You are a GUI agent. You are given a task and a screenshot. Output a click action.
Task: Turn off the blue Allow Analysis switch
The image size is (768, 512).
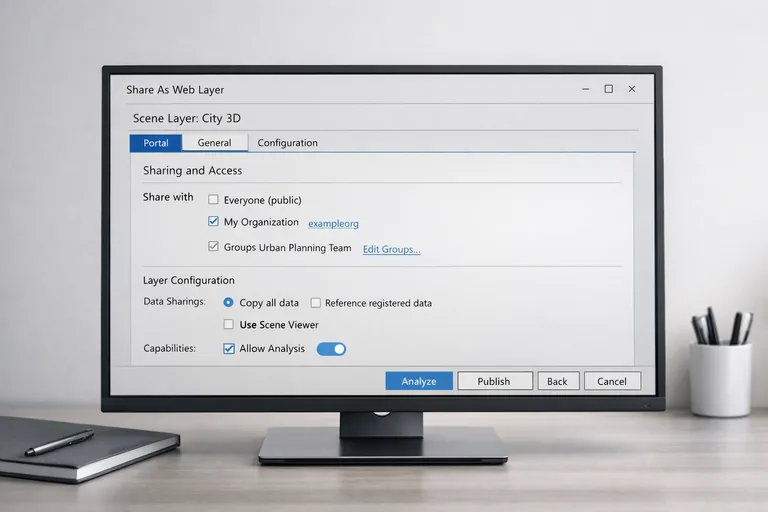pos(331,349)
